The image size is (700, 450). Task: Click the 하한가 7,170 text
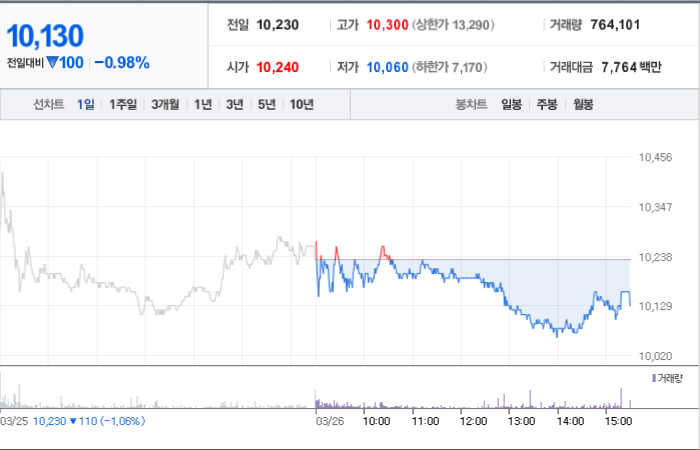pos(449,67)
